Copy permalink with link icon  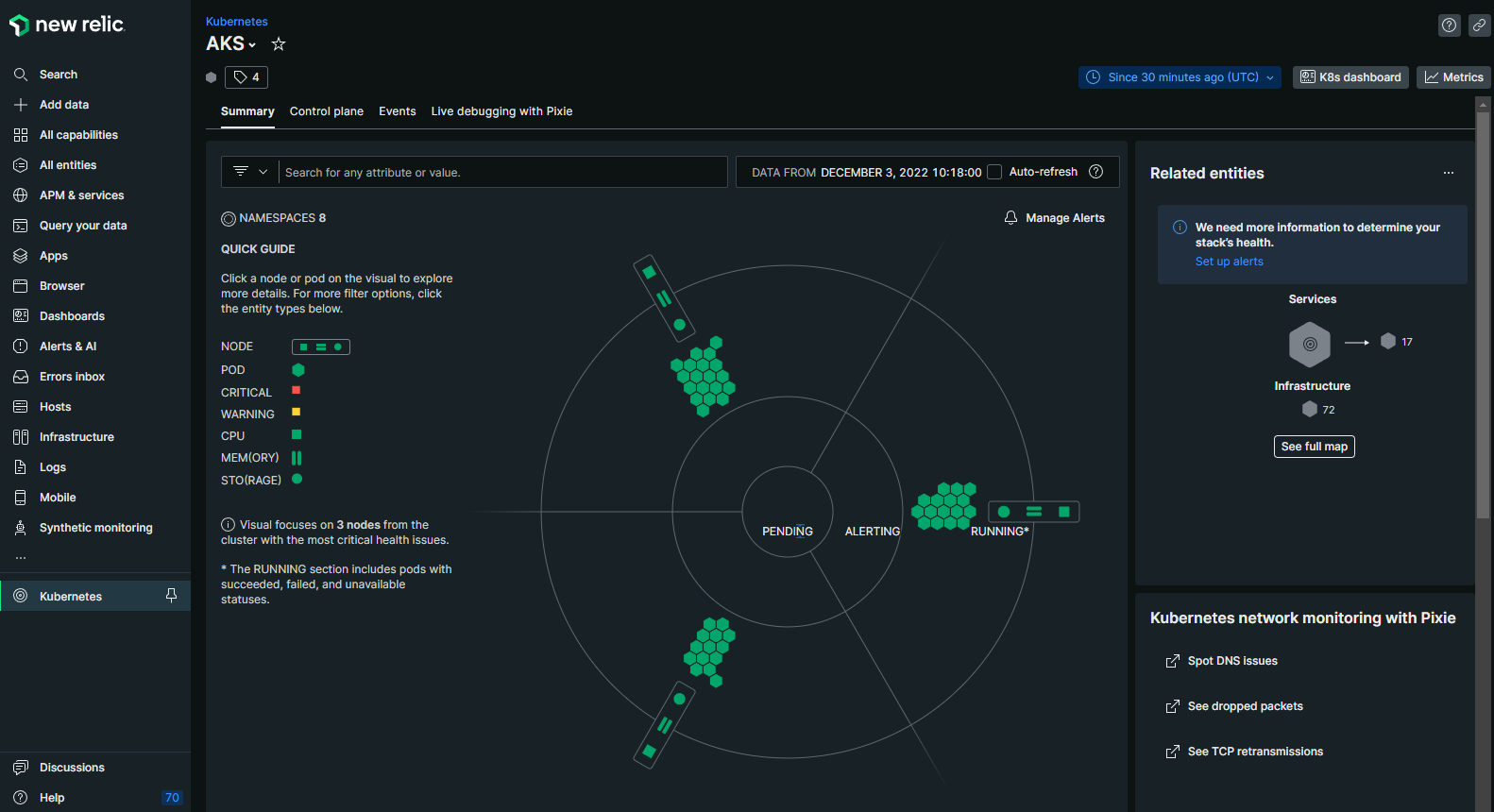(x=1480, y=25)
